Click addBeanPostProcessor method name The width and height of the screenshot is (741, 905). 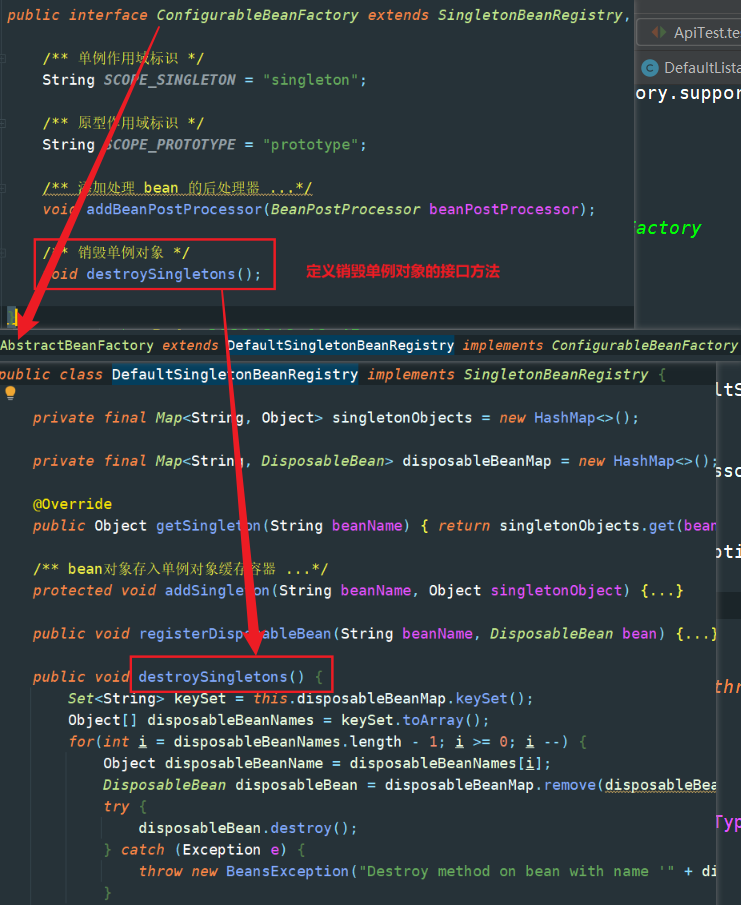pos(174,209)
